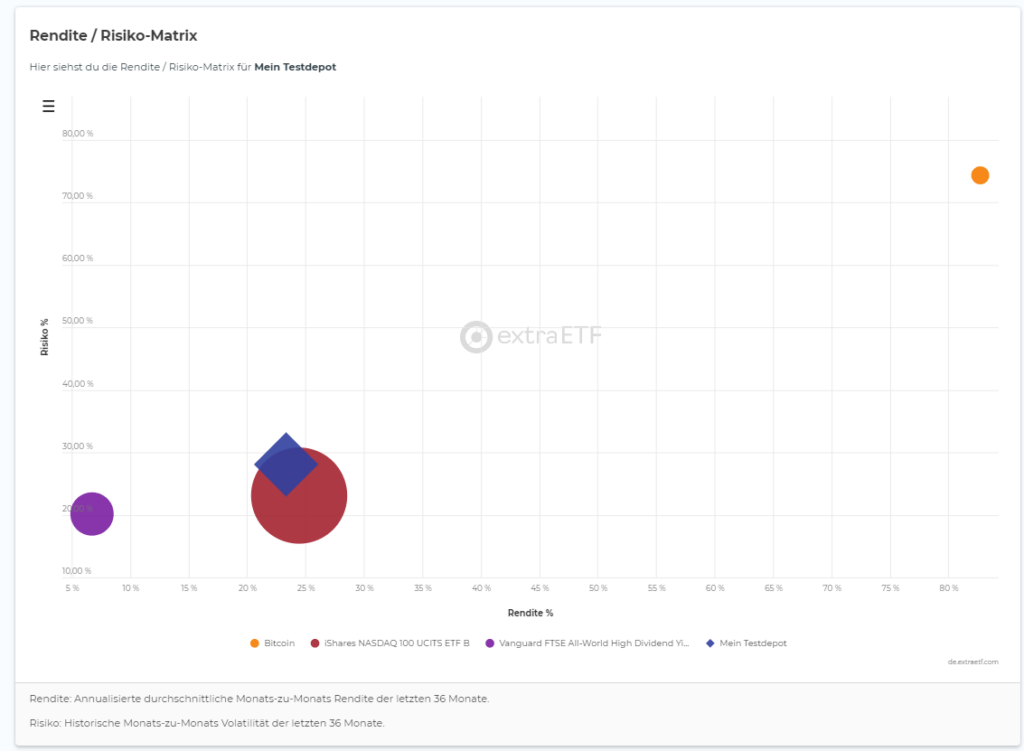This screenshot has width=1024, height=751.
Task: Toggle Mein Testdepot legend entry
Action: tap(746, 643)
